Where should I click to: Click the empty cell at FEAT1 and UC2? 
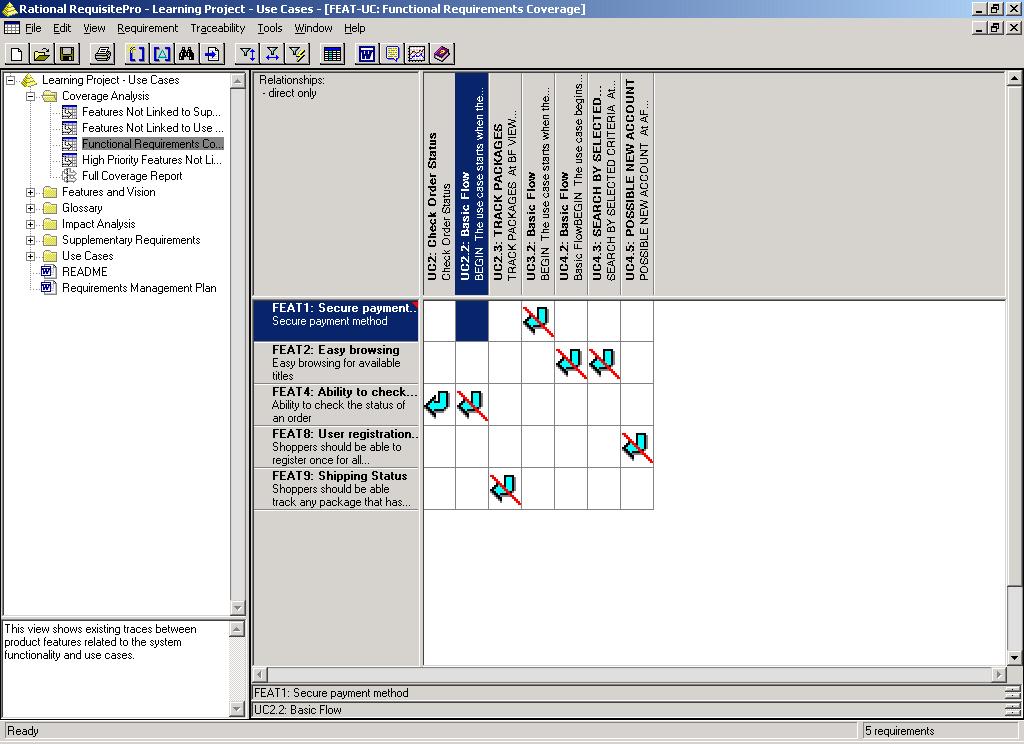pos(439,321)
